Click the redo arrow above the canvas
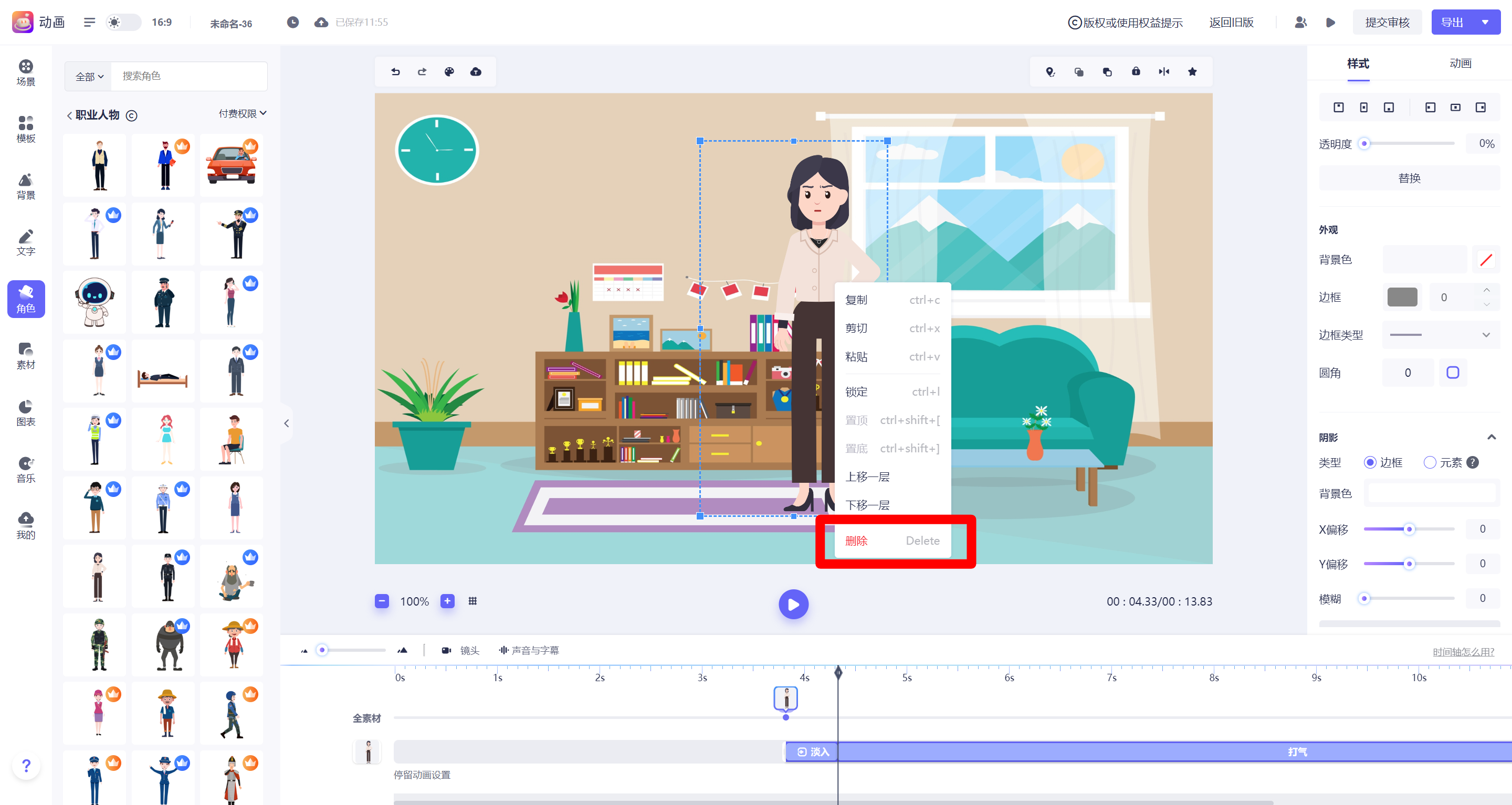Image resolution: width=1512 pixels, height=805 pixels. pos(422,71)
